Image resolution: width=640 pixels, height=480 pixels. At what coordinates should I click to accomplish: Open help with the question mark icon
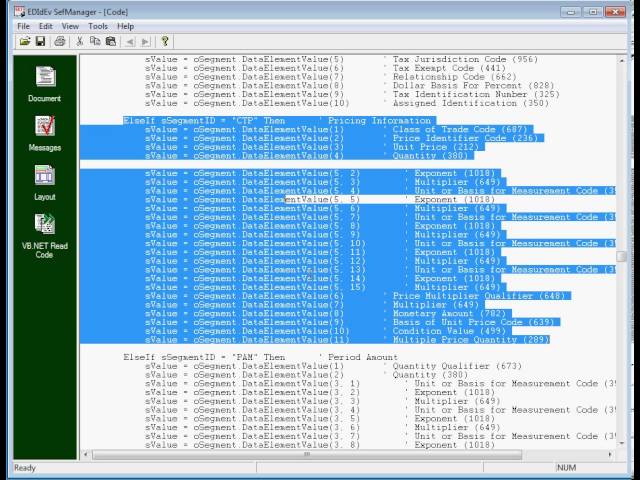(165, 41)
